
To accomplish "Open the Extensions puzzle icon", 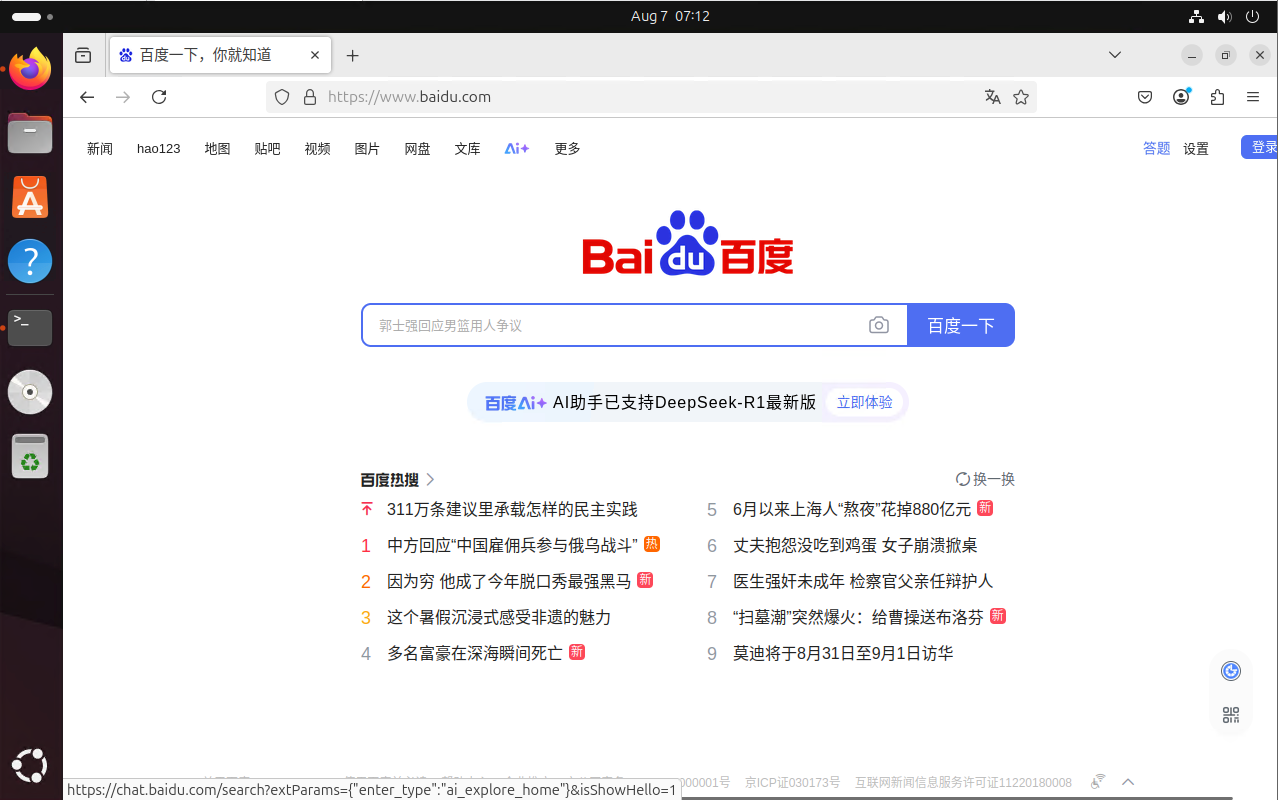I will tap(1217, 97).
